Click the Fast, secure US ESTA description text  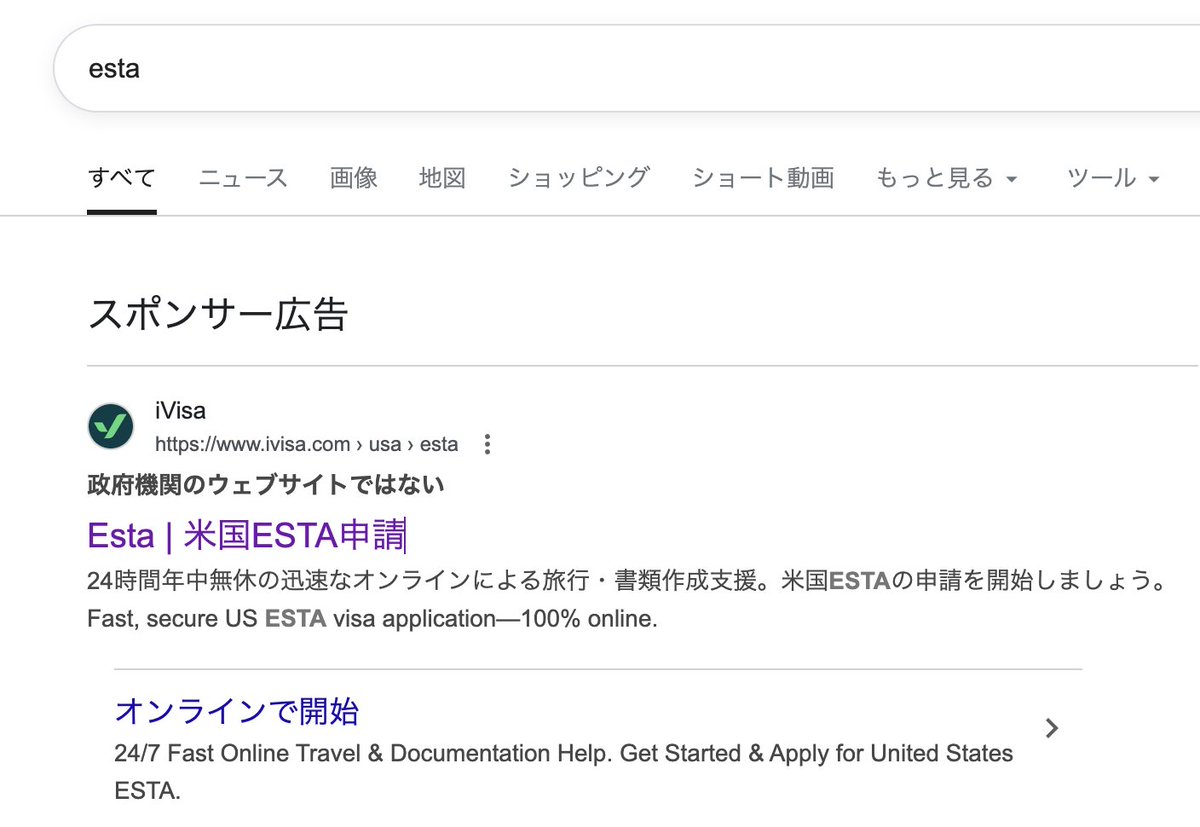point(372,619)
